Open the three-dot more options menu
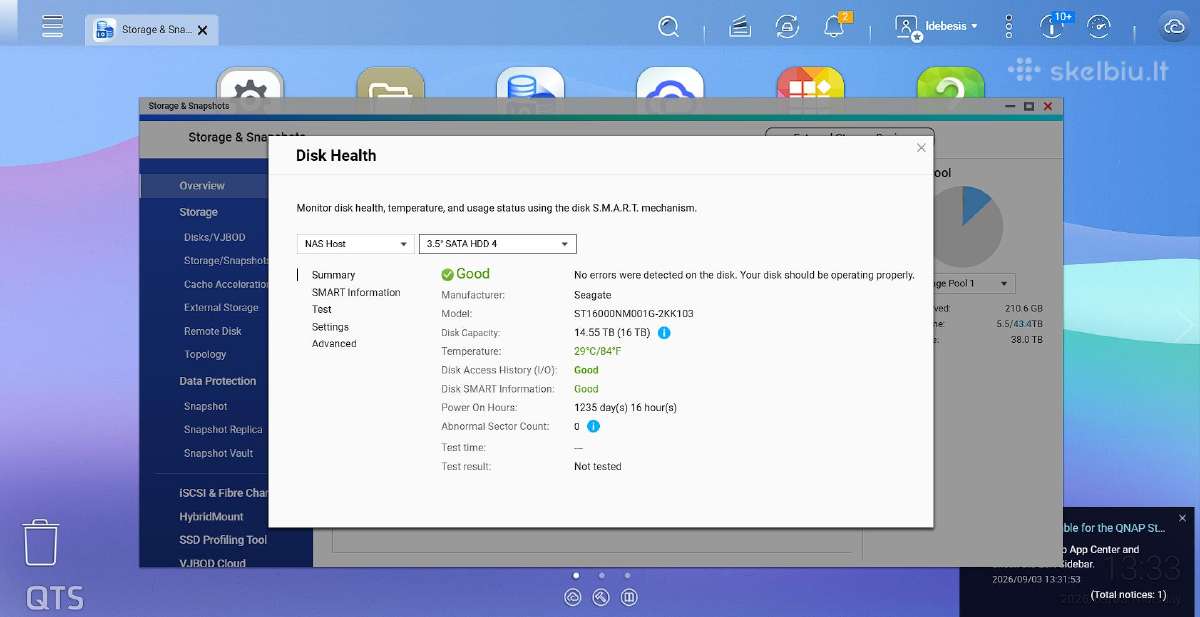This screenshot has width=1200, height=617. [x=1010, y=26]
